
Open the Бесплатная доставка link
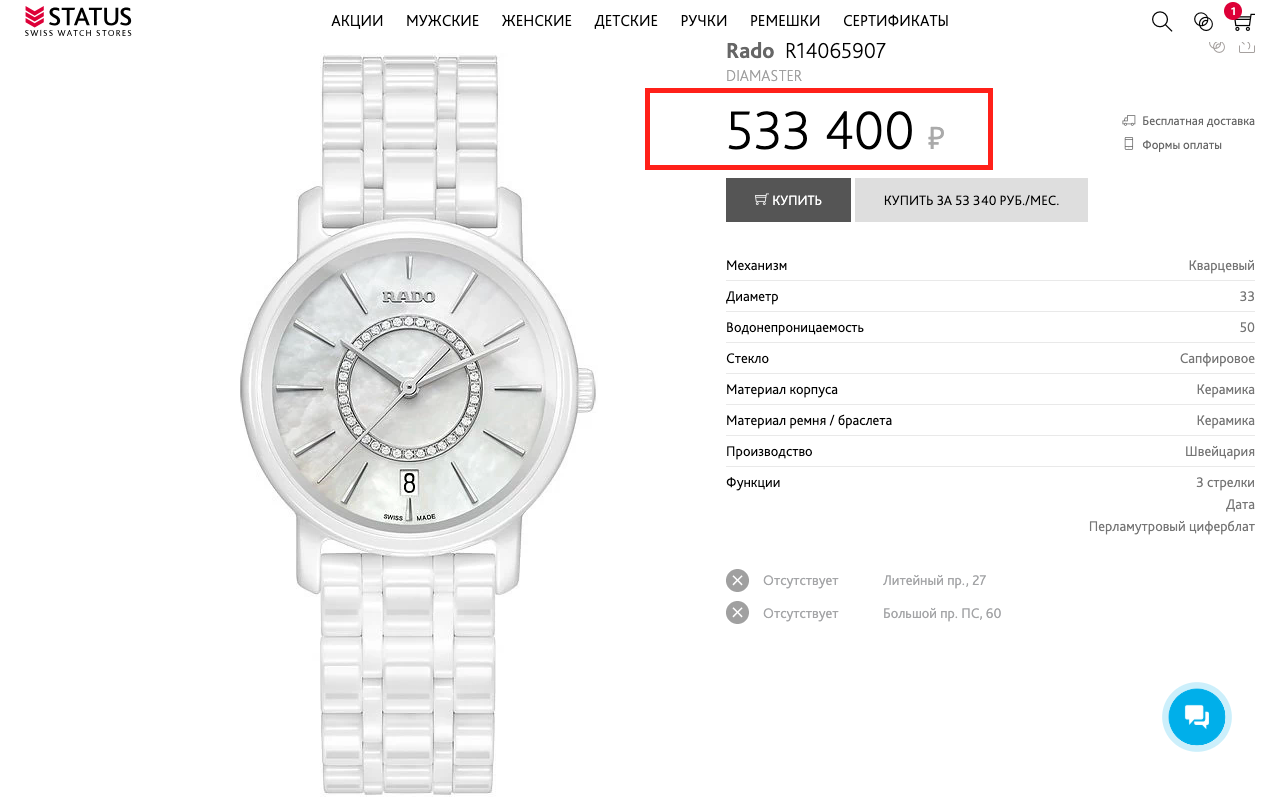[1198, 121]
